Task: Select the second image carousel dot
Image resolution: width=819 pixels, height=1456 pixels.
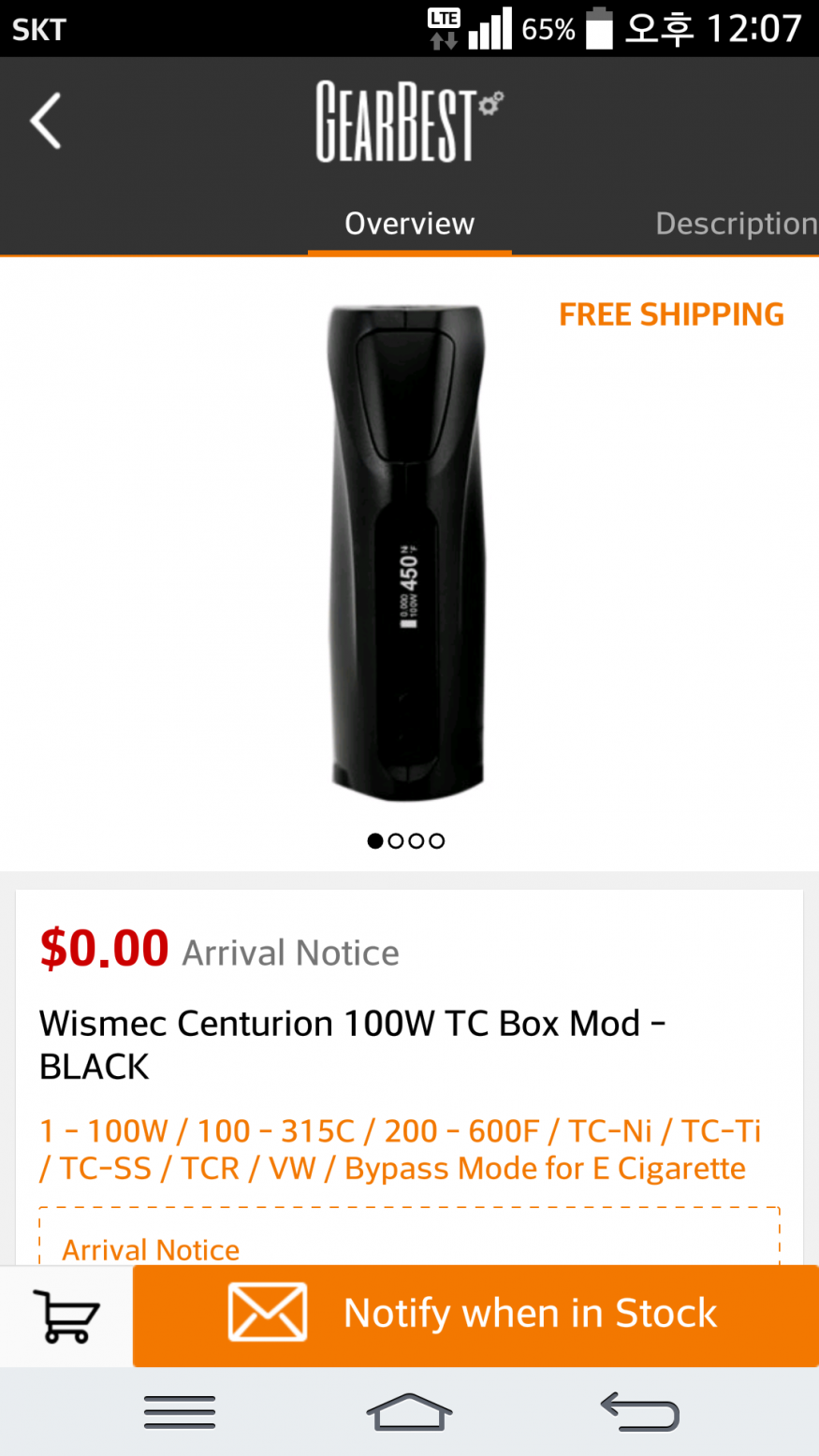Action: [x=396, y=840]
